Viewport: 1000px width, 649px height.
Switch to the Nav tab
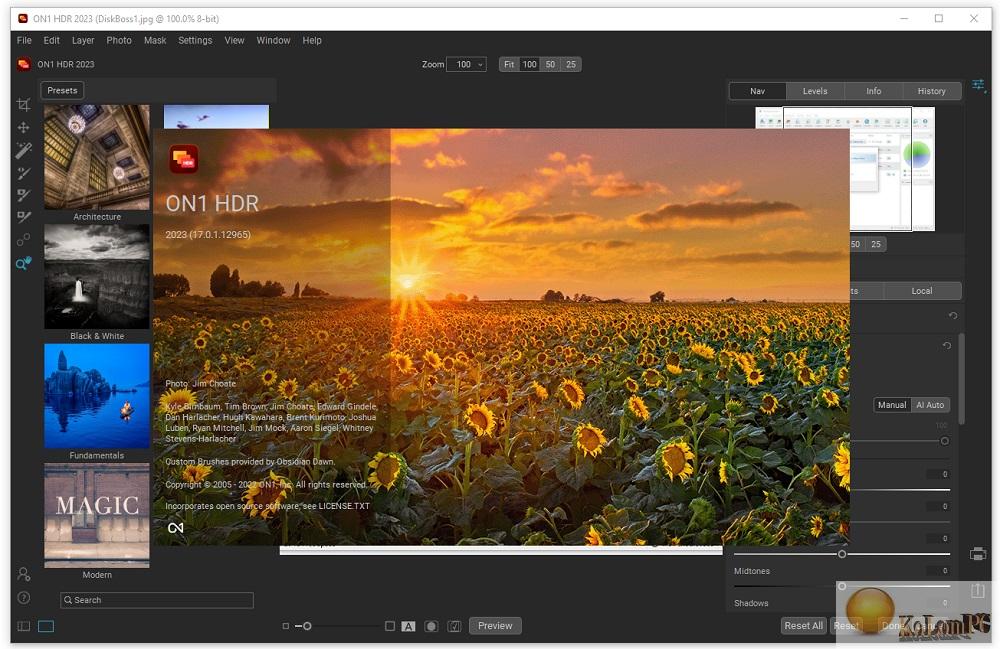tap(757, 91)
